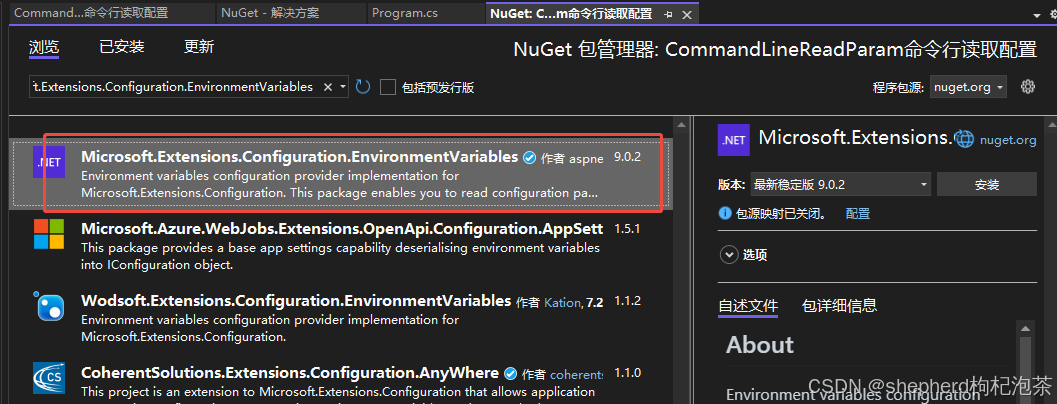Screen dimensions: 1057x404
Task: Click the About heading in the readme
Action: 760,345
